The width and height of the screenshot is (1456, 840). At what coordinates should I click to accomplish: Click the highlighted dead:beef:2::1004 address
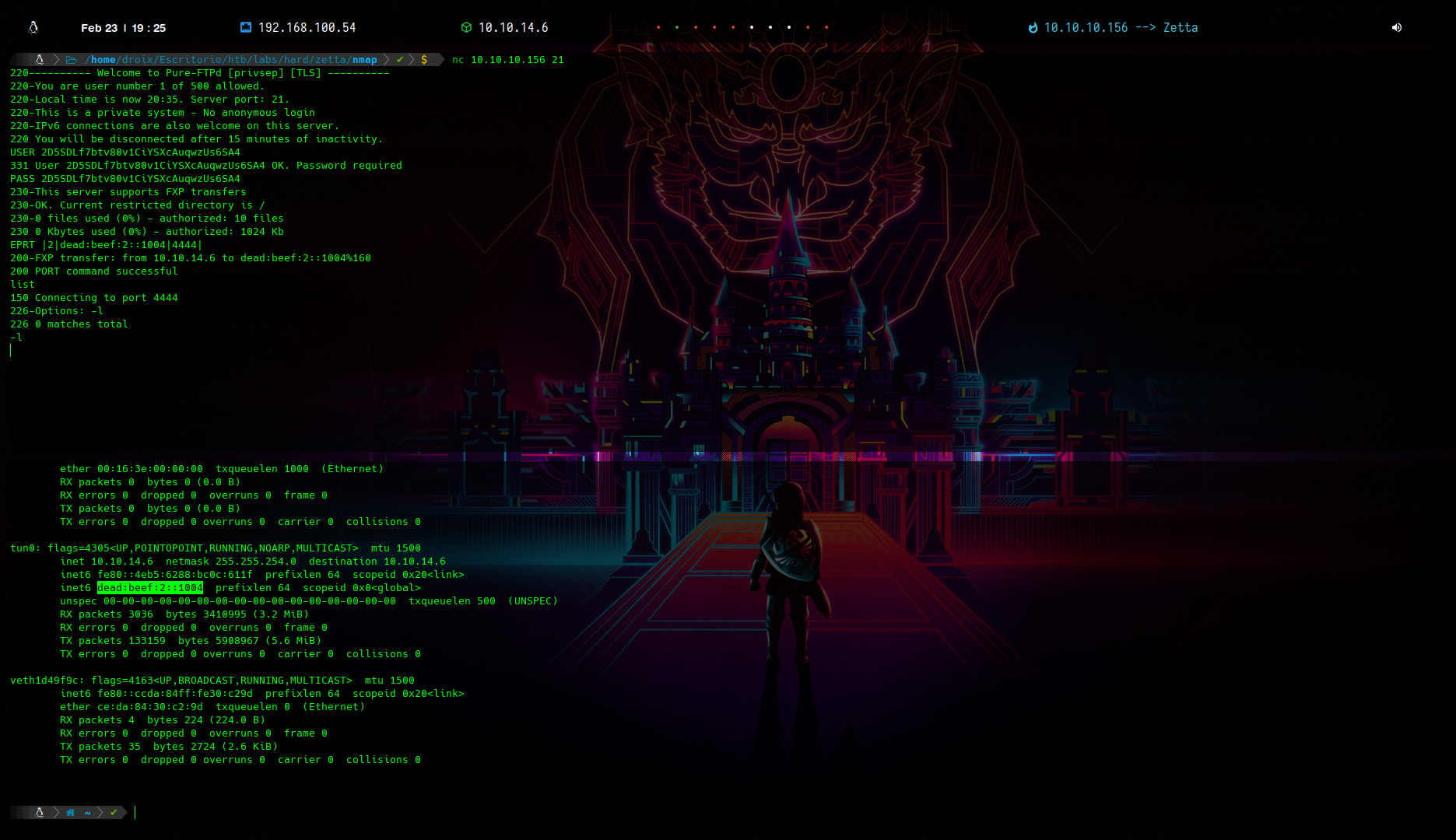click(x=150, y=588)
